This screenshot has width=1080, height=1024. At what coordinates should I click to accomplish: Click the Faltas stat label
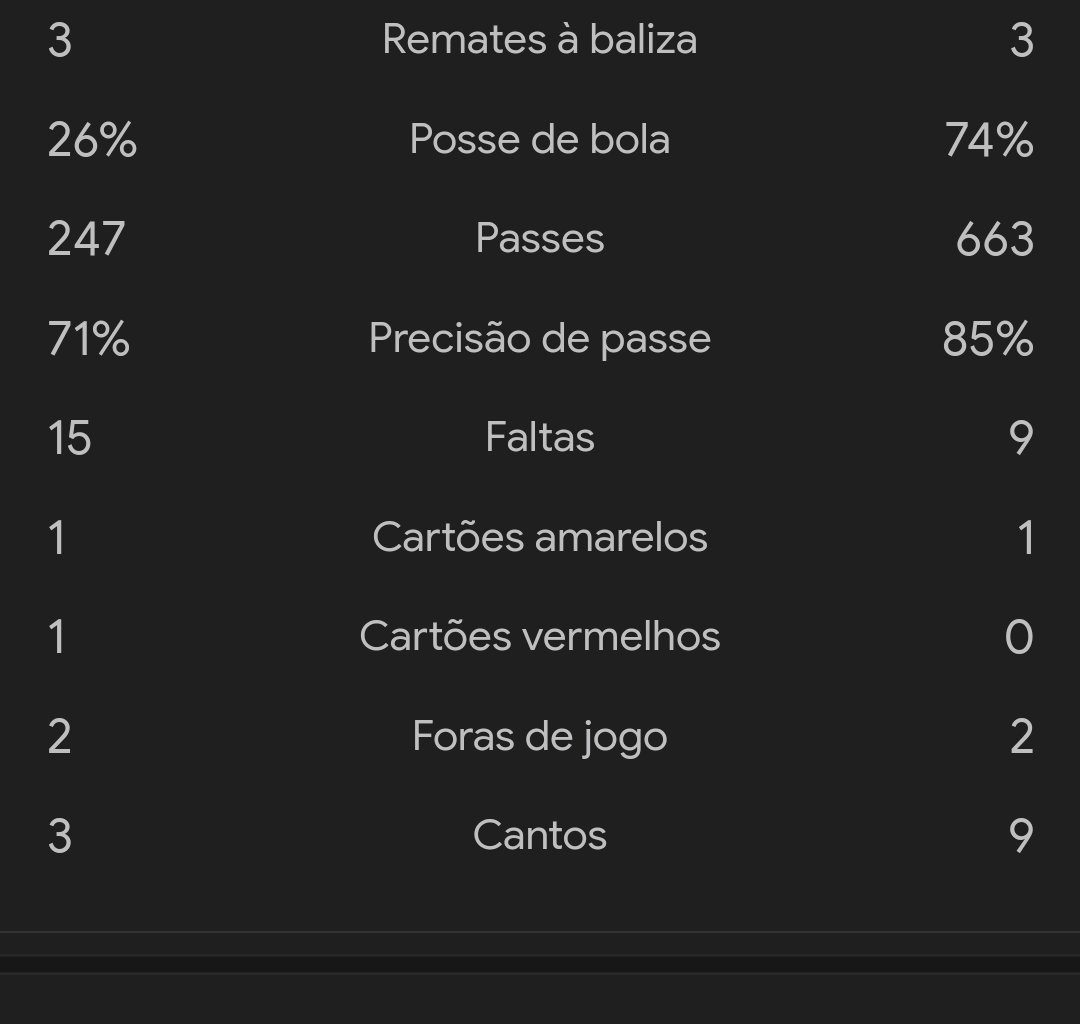click(x=539, y=437)
